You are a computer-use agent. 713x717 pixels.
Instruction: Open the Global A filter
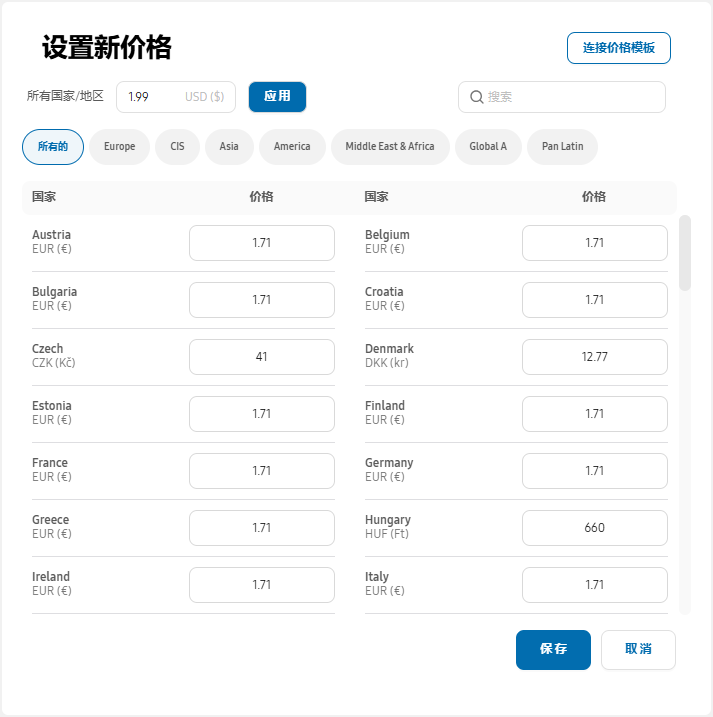(488, 147)
